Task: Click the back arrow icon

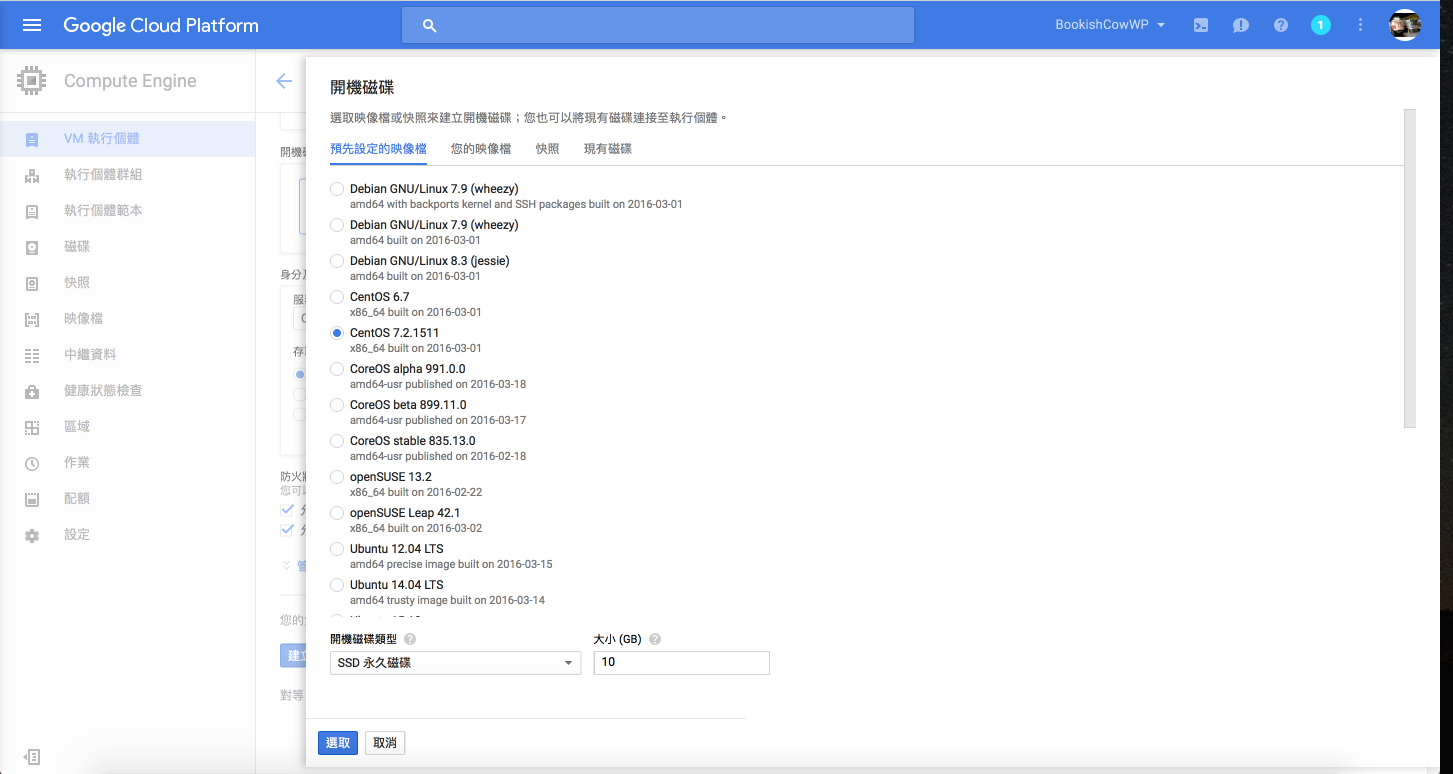Action: (x=284, y=81)
